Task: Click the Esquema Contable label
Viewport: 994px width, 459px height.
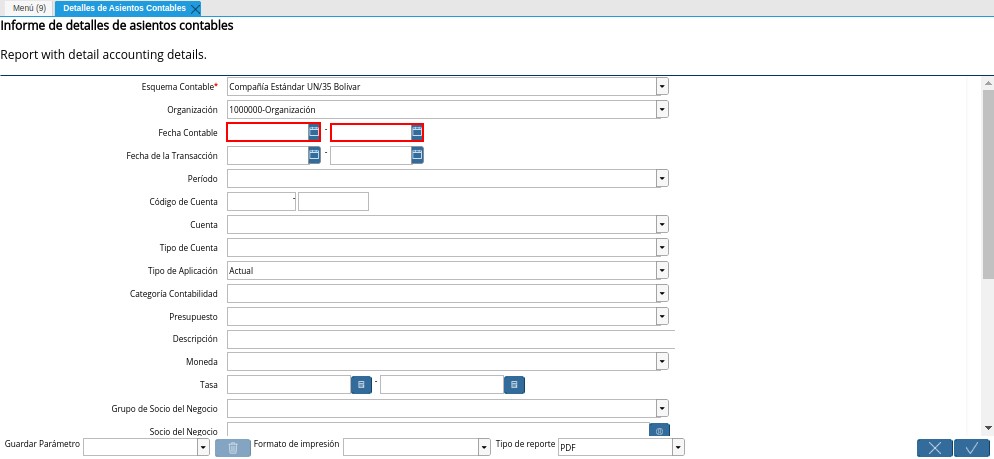Action: pos(179,86)
